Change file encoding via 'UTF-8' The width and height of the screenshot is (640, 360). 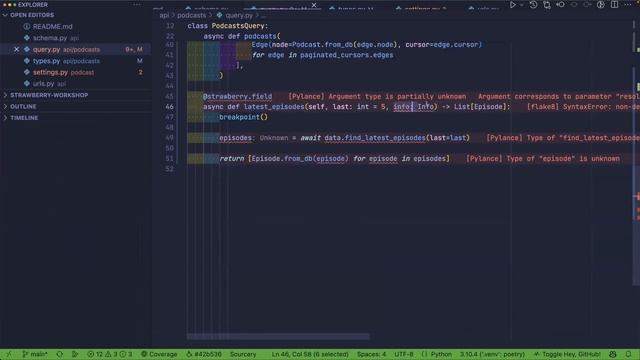pos(404,354)
